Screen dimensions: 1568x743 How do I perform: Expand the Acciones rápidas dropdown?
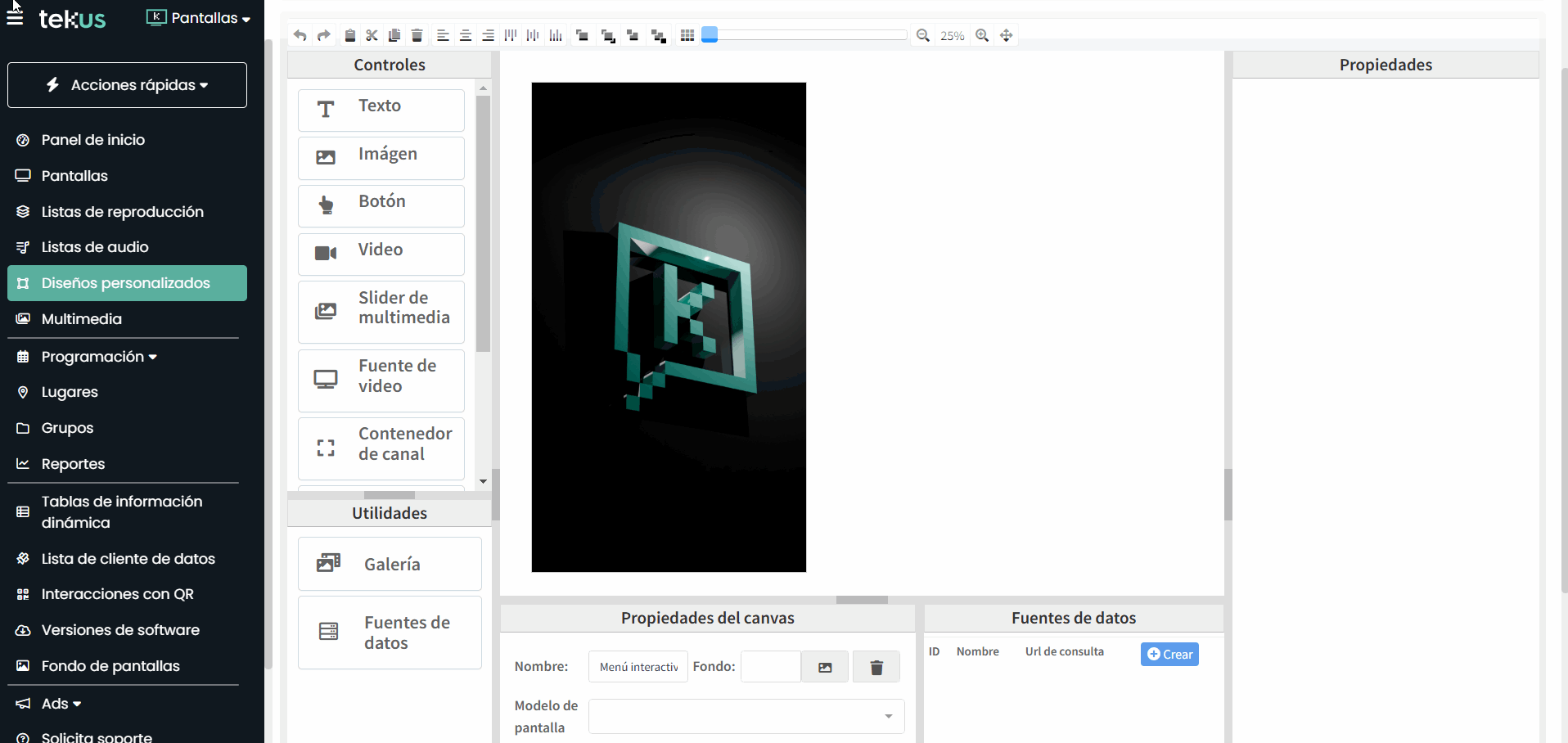127,85
